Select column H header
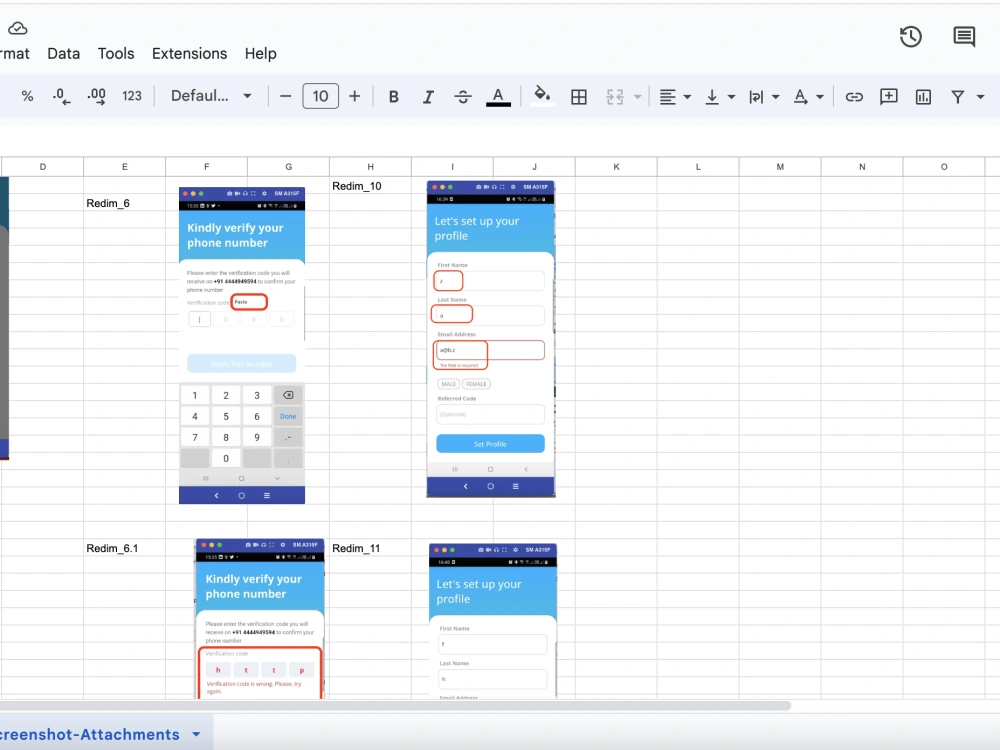The width and height of the screenshot is (1000, 750). 371,166
